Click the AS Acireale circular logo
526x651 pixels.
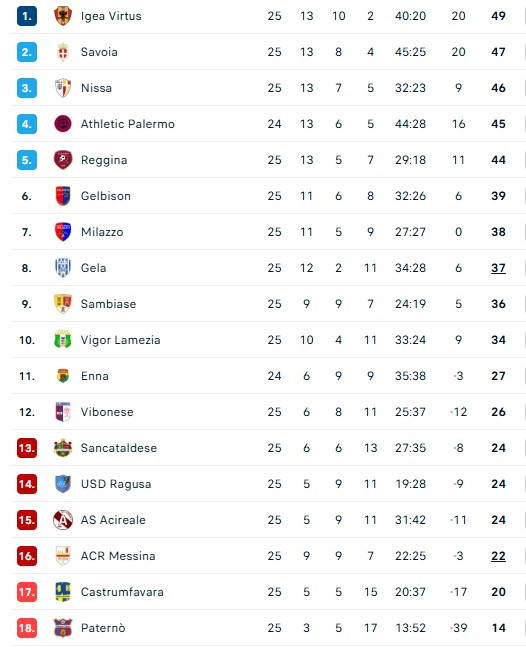63,520
